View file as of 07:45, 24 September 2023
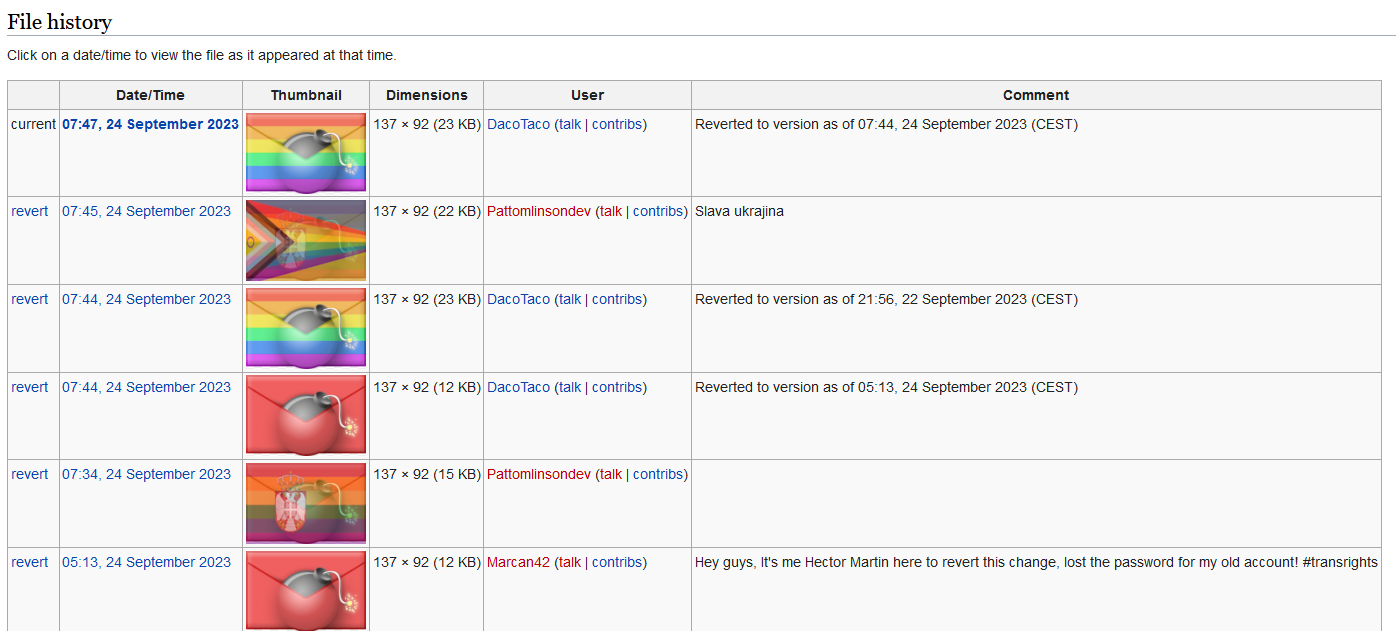This screenshot has width=1396, height=631. click(146, 211)
